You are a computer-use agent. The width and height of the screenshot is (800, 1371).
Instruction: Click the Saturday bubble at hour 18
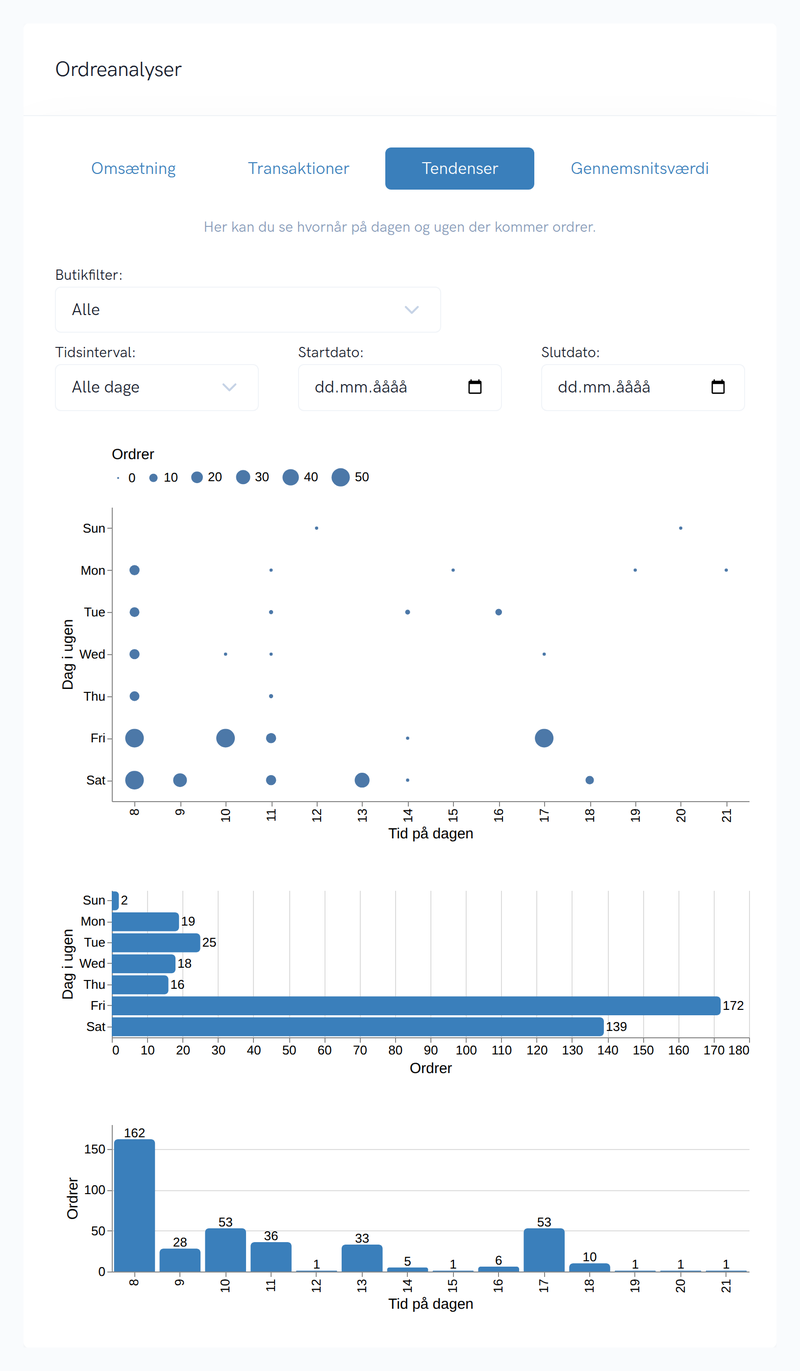(590, 780)
